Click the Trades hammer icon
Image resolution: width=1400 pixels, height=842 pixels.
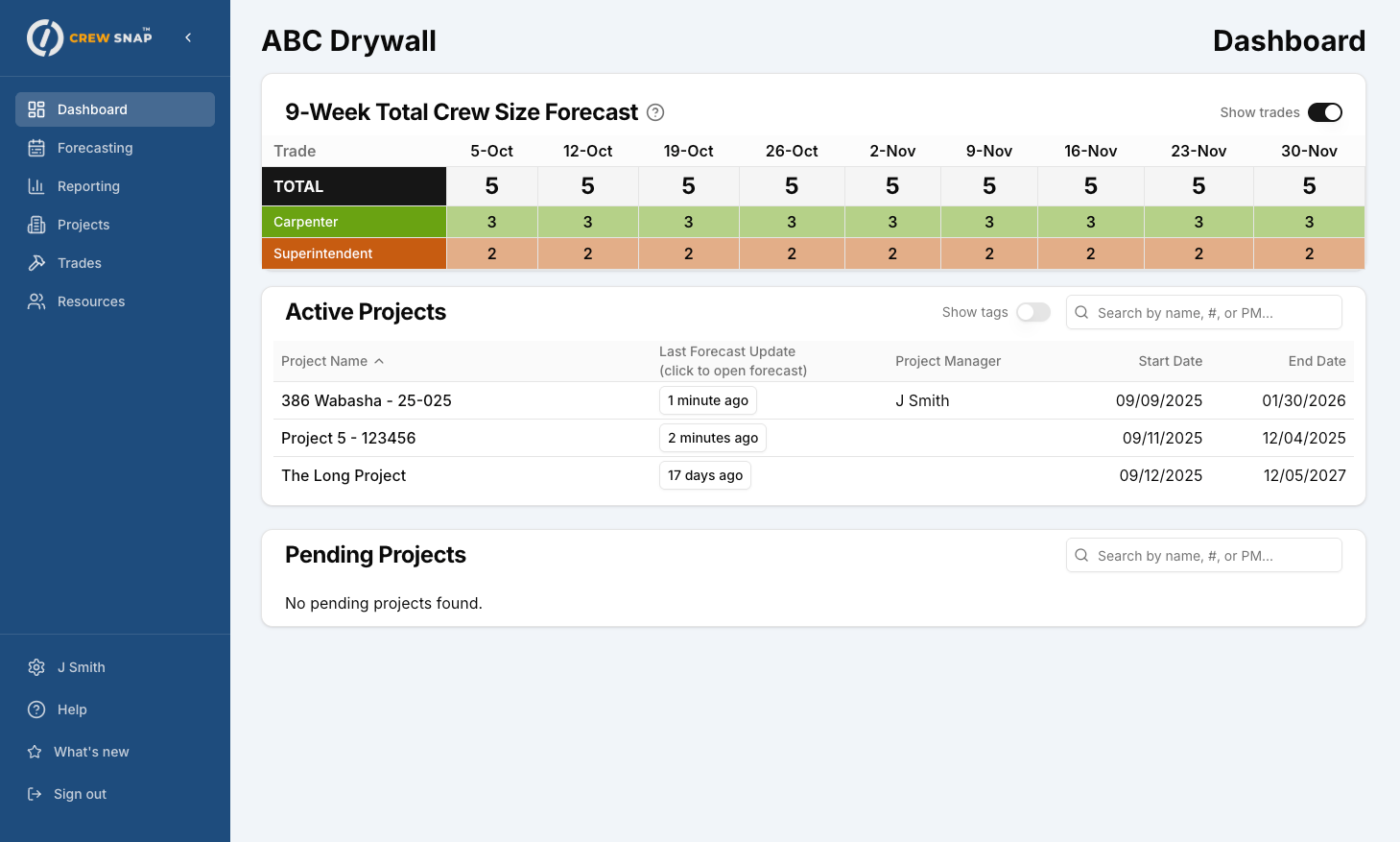[x=36, y=263]
